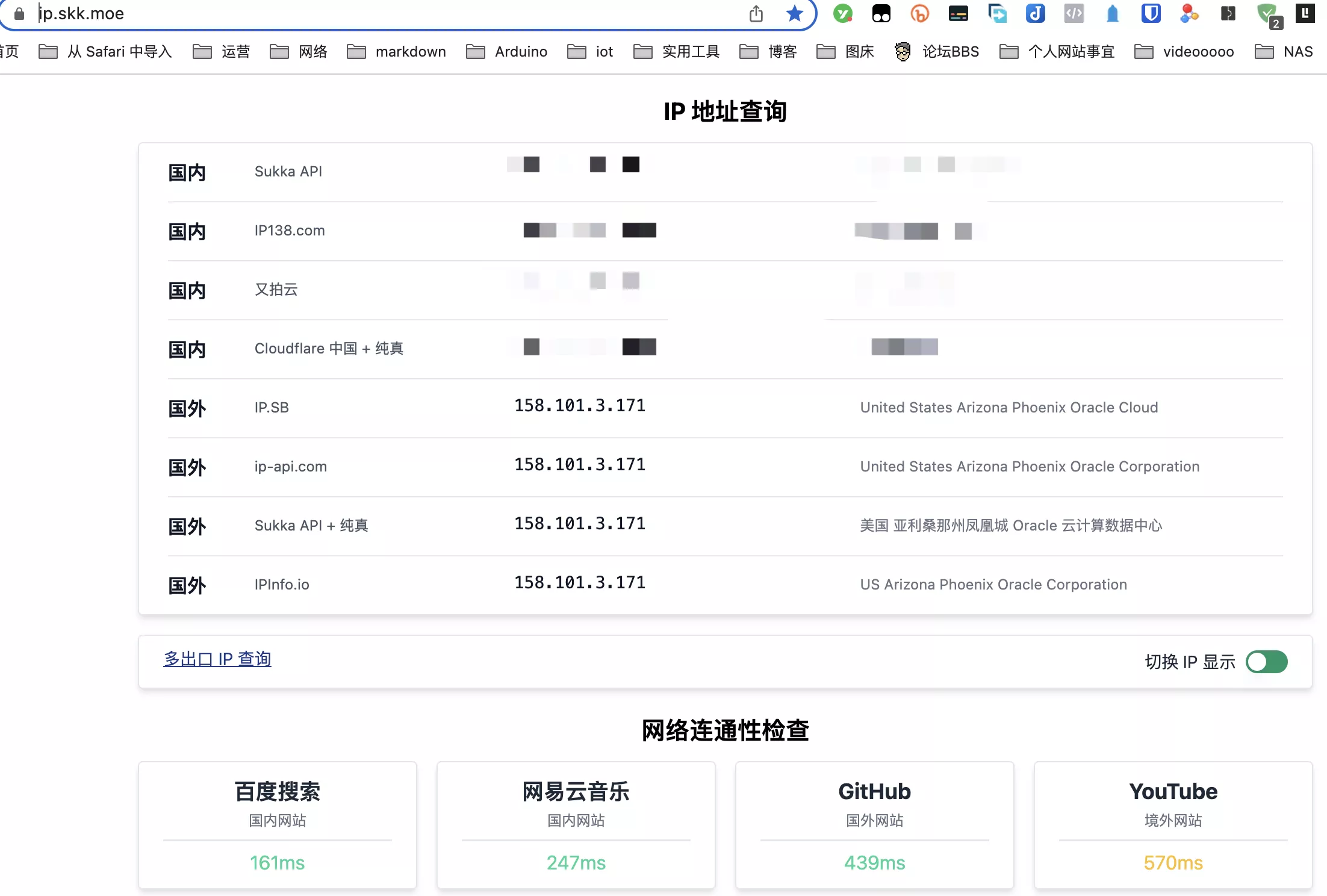The width and height of the screenshot is (1327, 896).
Task: Click the share page icon
Action: (756, 13)
